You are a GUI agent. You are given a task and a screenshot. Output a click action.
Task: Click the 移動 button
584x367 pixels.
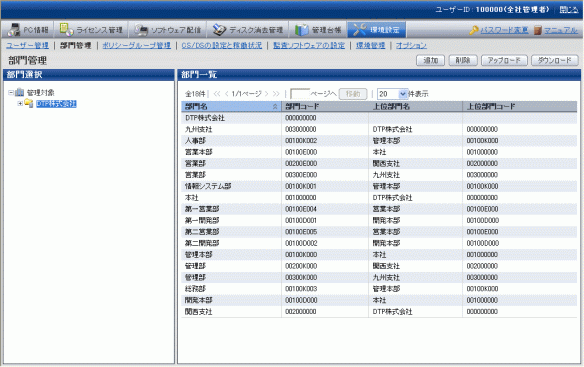pyautogui.click(x=353, y=94)
